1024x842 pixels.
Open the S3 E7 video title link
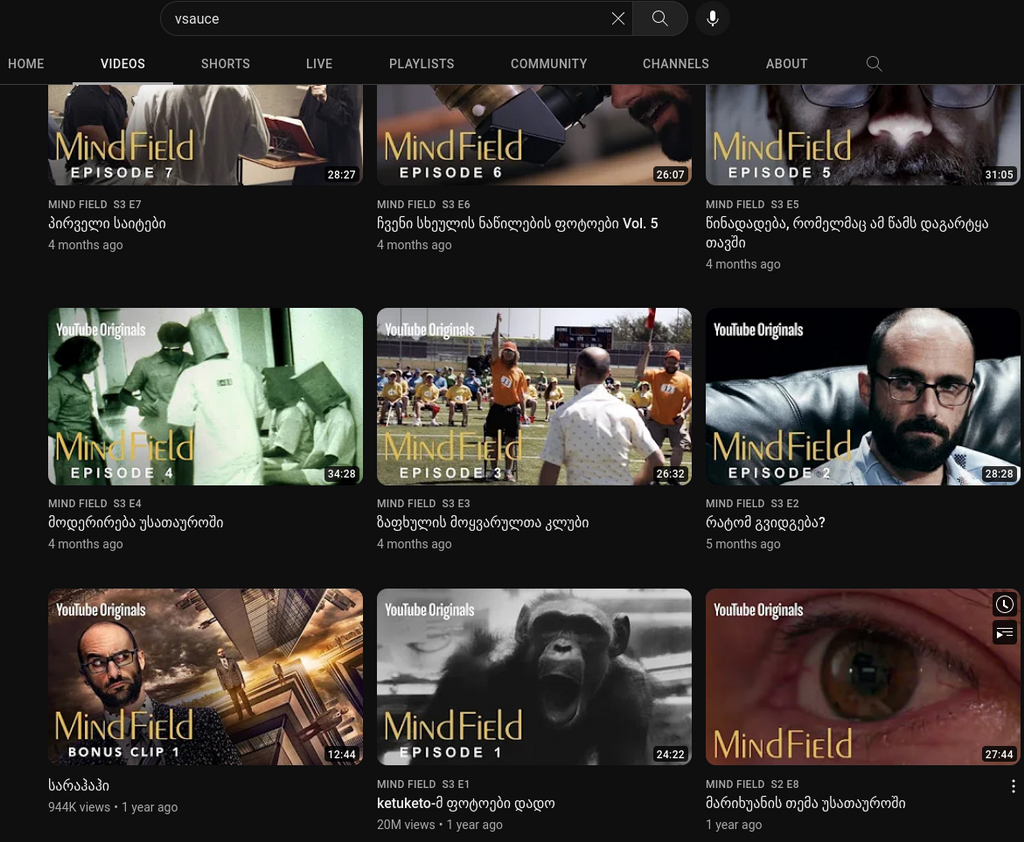tap(107, 223)
